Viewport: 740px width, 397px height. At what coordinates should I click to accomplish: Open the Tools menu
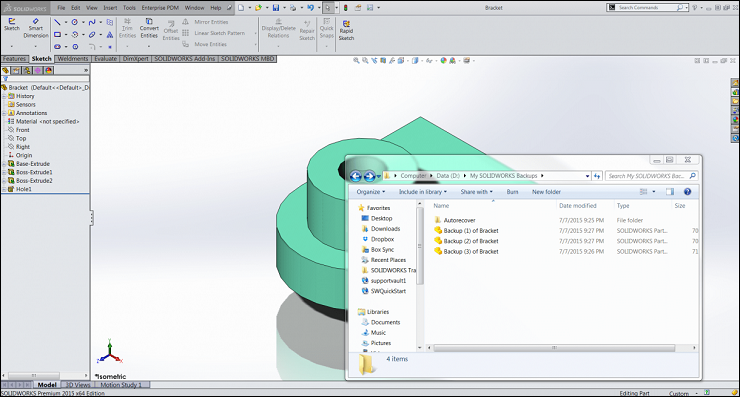point(129,8)
